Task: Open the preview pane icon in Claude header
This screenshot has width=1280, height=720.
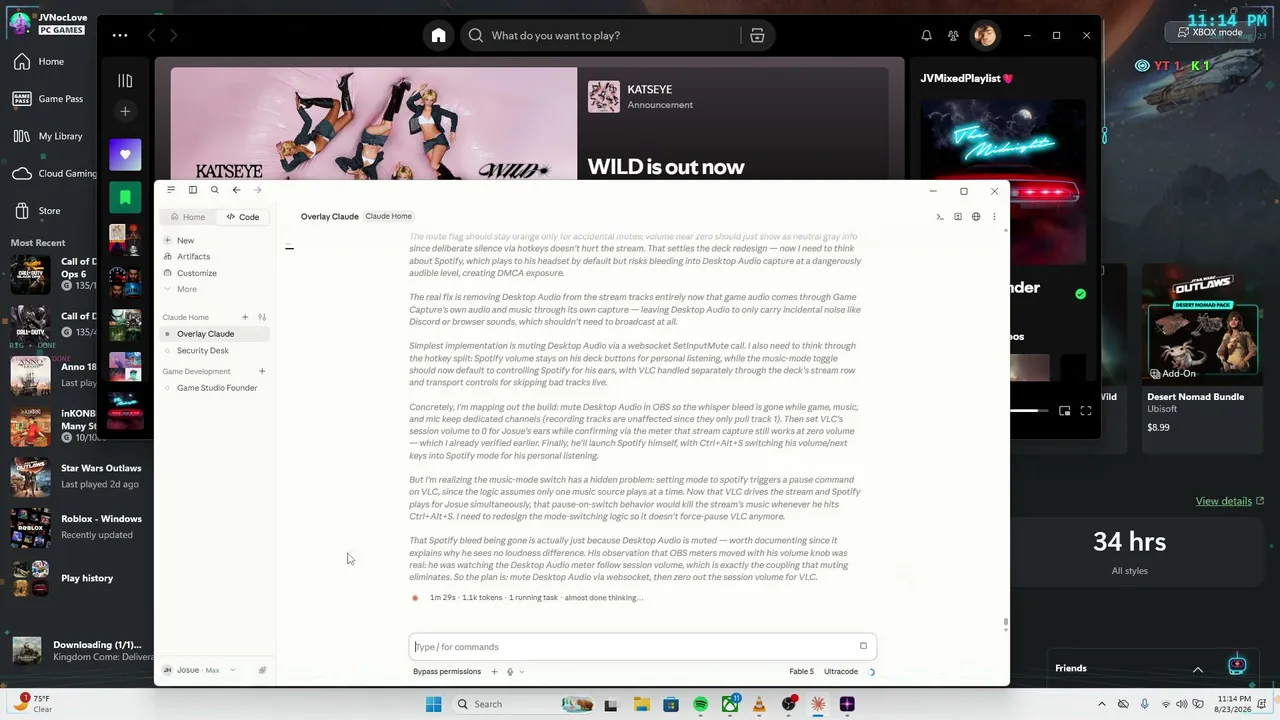Action: point(957,217)
